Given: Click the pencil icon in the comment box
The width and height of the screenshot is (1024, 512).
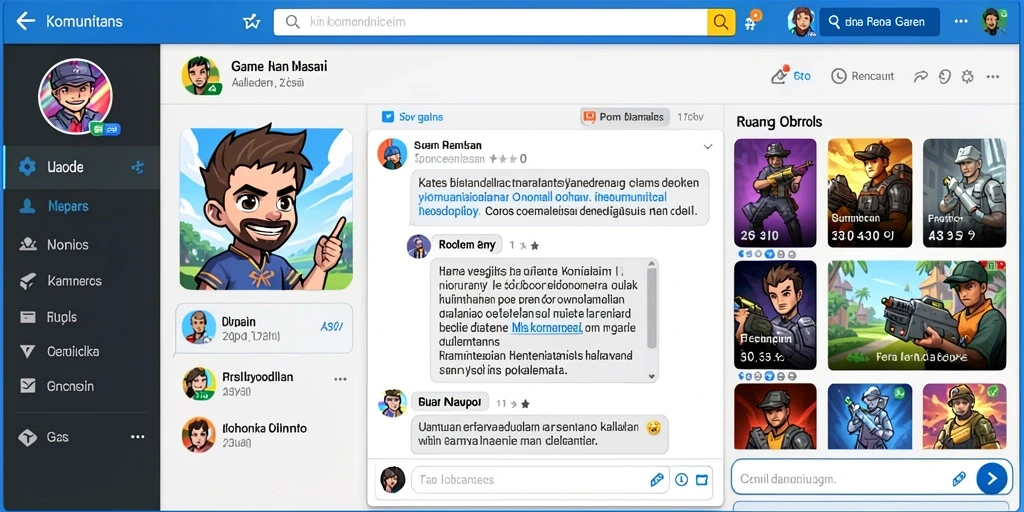Looking at the screenshot, I should tap(657, 480).
